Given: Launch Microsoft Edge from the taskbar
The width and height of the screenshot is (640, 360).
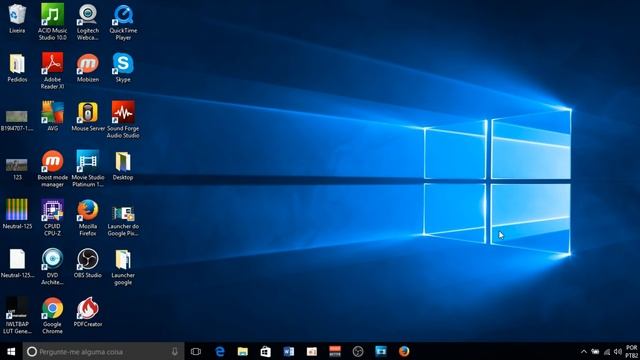Looking at the screenshot, I should pos(220,351).
